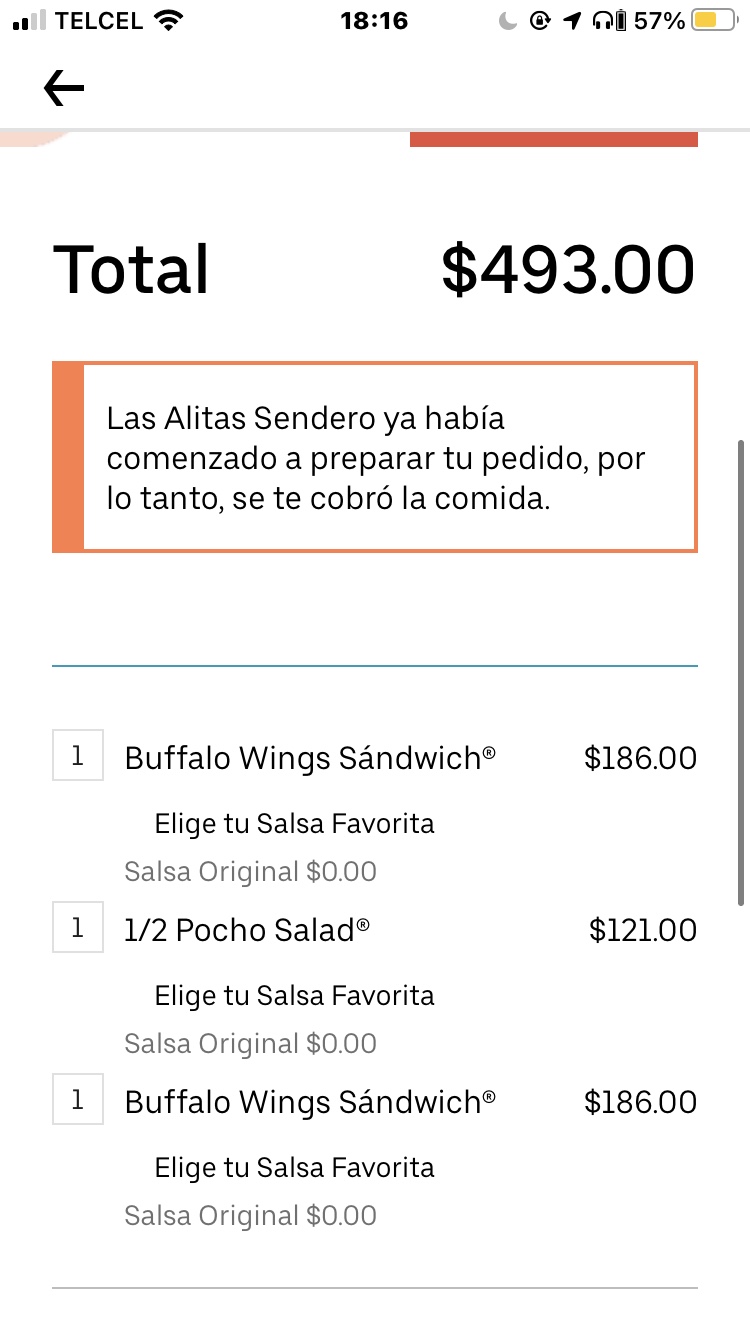
Task: Tap quantity box of first Buffalo Wings Sándwich
Action: tap(78, 756)
